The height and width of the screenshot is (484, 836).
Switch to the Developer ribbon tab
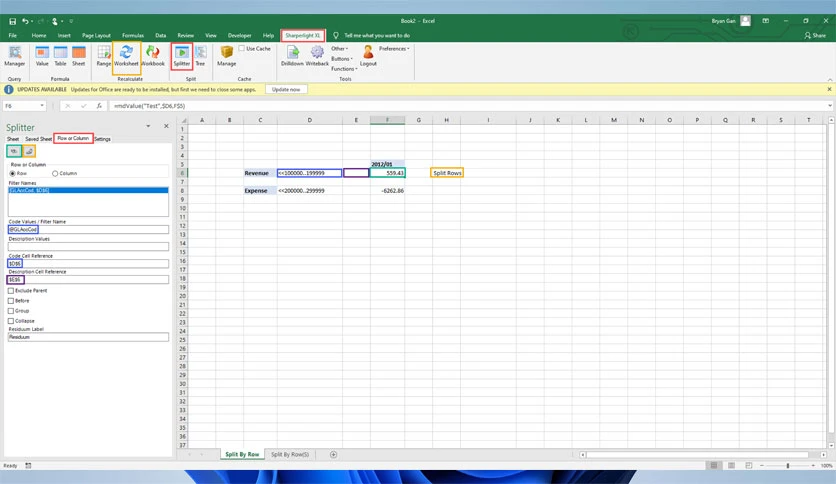tap(239, 36)
